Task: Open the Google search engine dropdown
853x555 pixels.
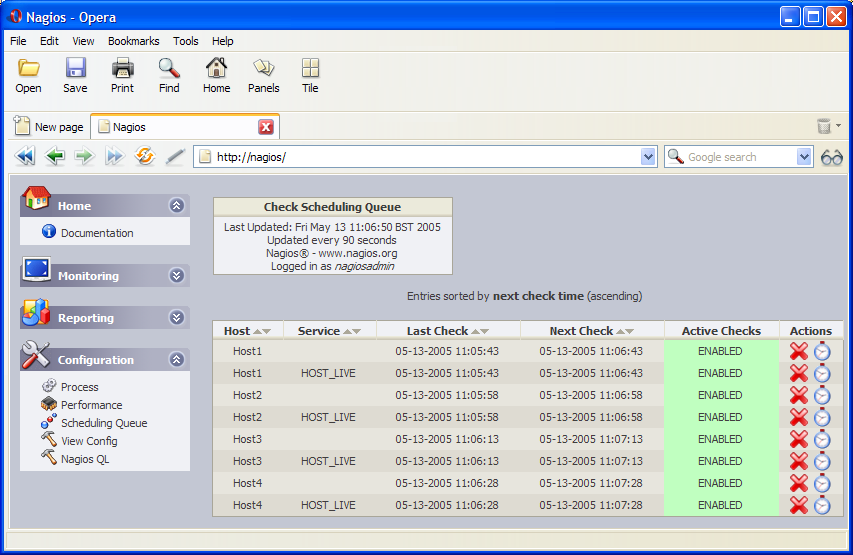Action: click(804, 157)
